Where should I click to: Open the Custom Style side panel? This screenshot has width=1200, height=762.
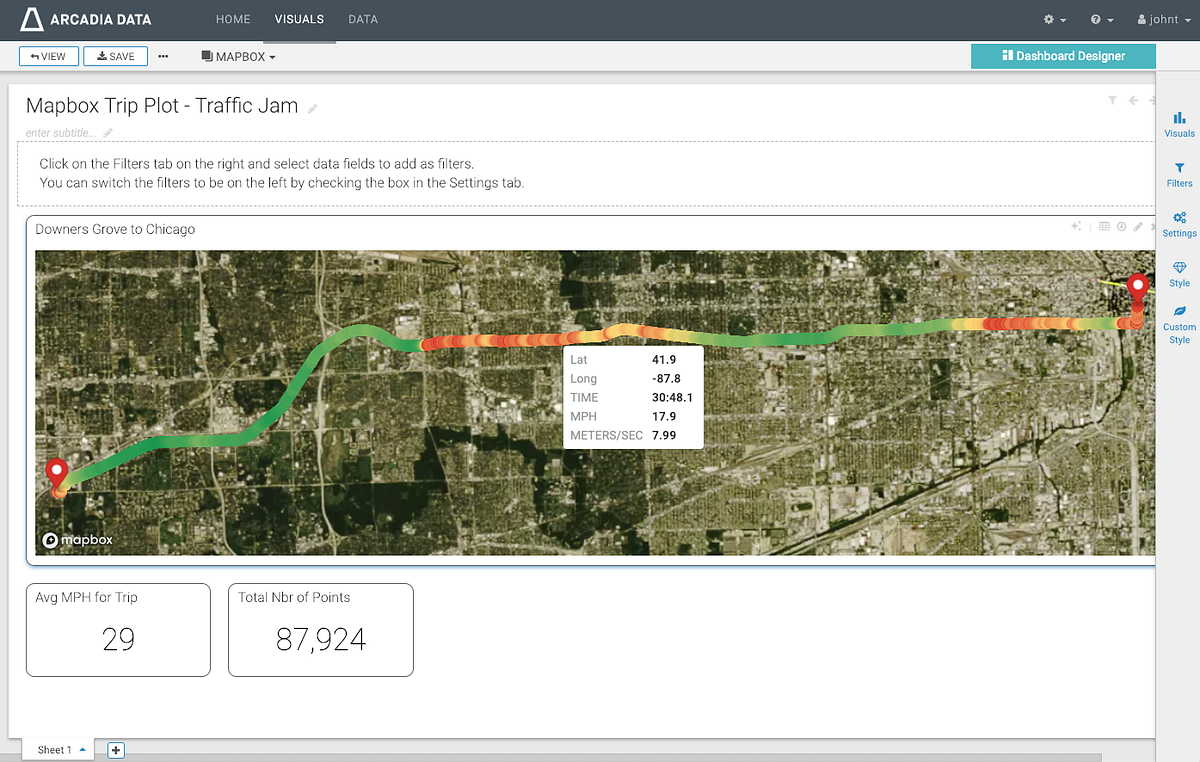coord(1179,326)
